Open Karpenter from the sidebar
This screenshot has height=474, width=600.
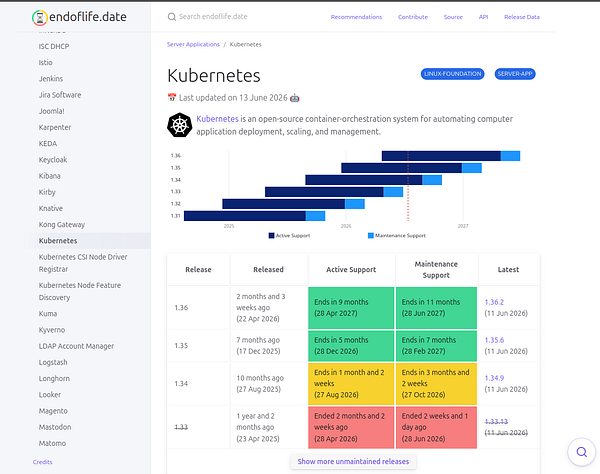point(55,127)
